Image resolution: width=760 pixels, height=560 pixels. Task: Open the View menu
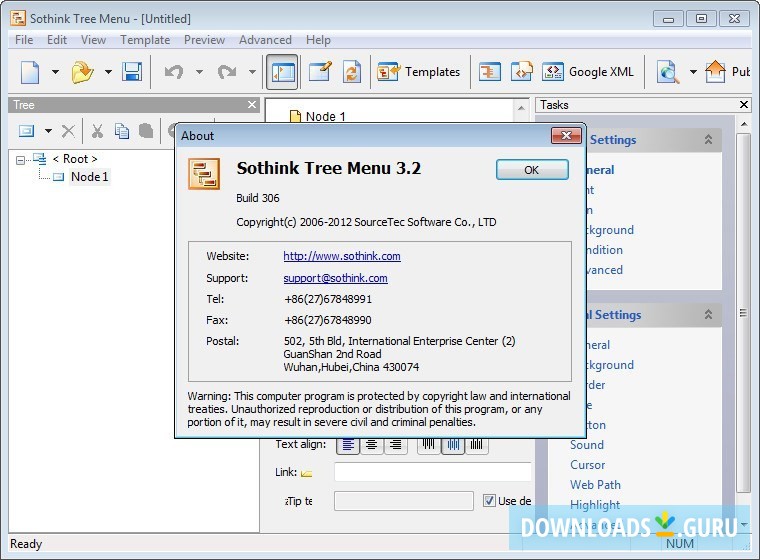click(93, 40)
